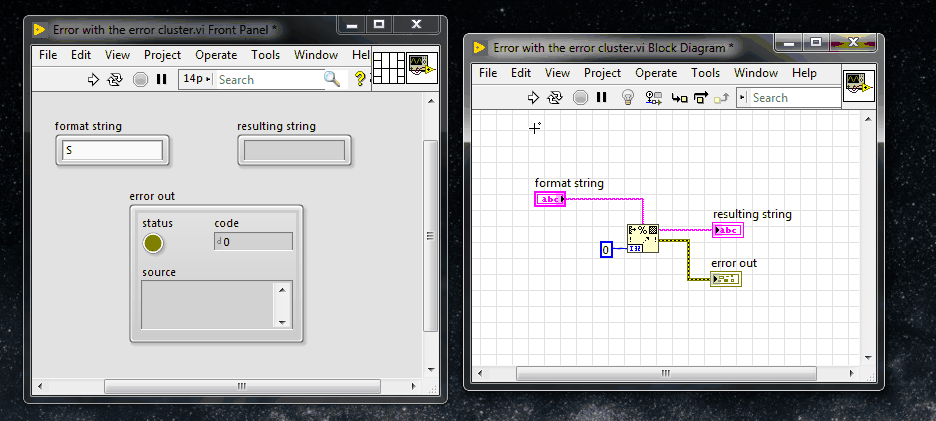Open text settings dropdown in Block Diagram toolbar
The height and width of the screenshot is (421, 936).
coord(743,97)
